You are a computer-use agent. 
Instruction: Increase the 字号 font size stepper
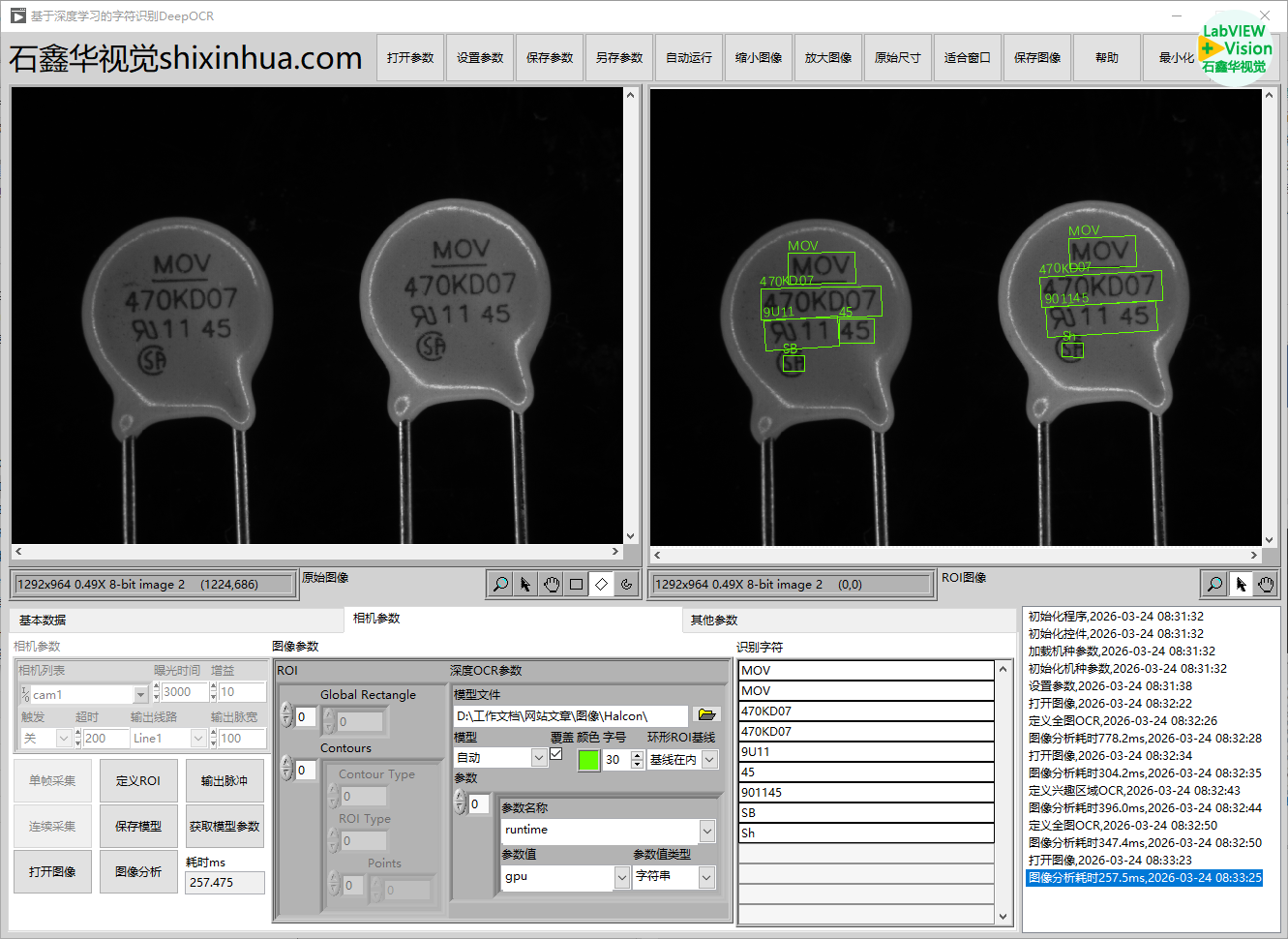[637, 755]
